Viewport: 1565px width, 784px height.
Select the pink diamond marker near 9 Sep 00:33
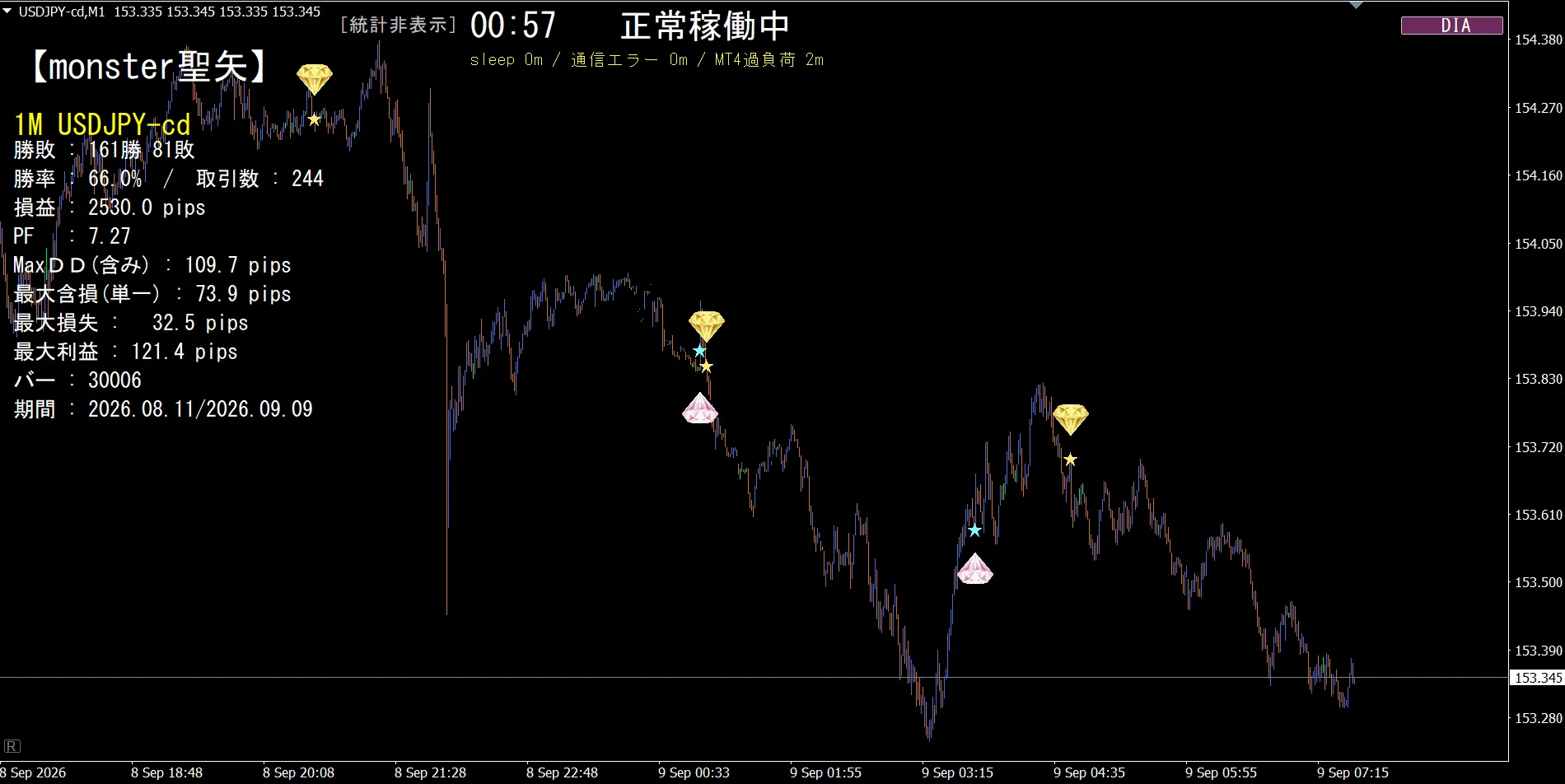pyautogui.click(x=700, y=408)
